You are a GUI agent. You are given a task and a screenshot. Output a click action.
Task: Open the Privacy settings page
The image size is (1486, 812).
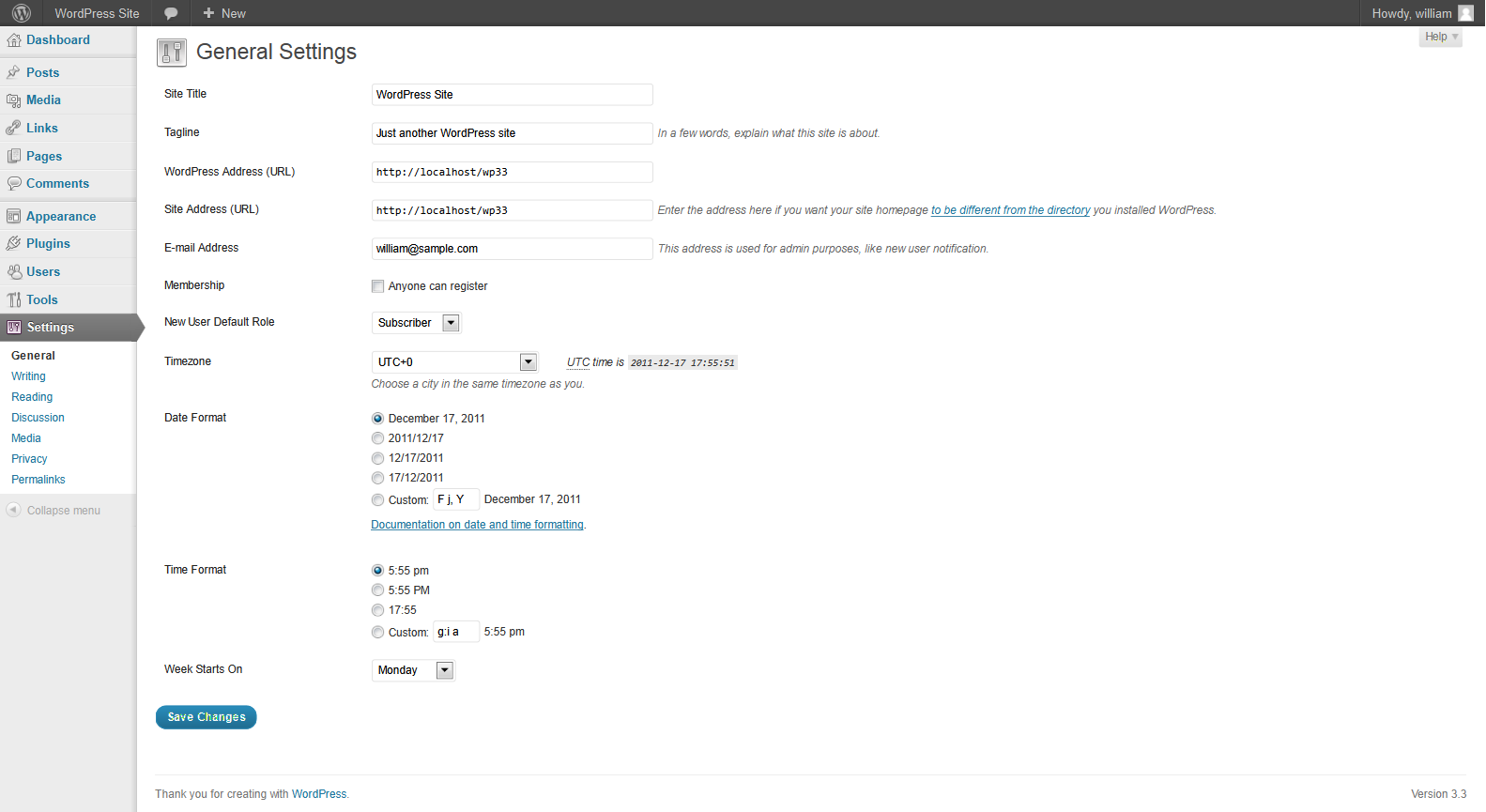click(29, 459)
